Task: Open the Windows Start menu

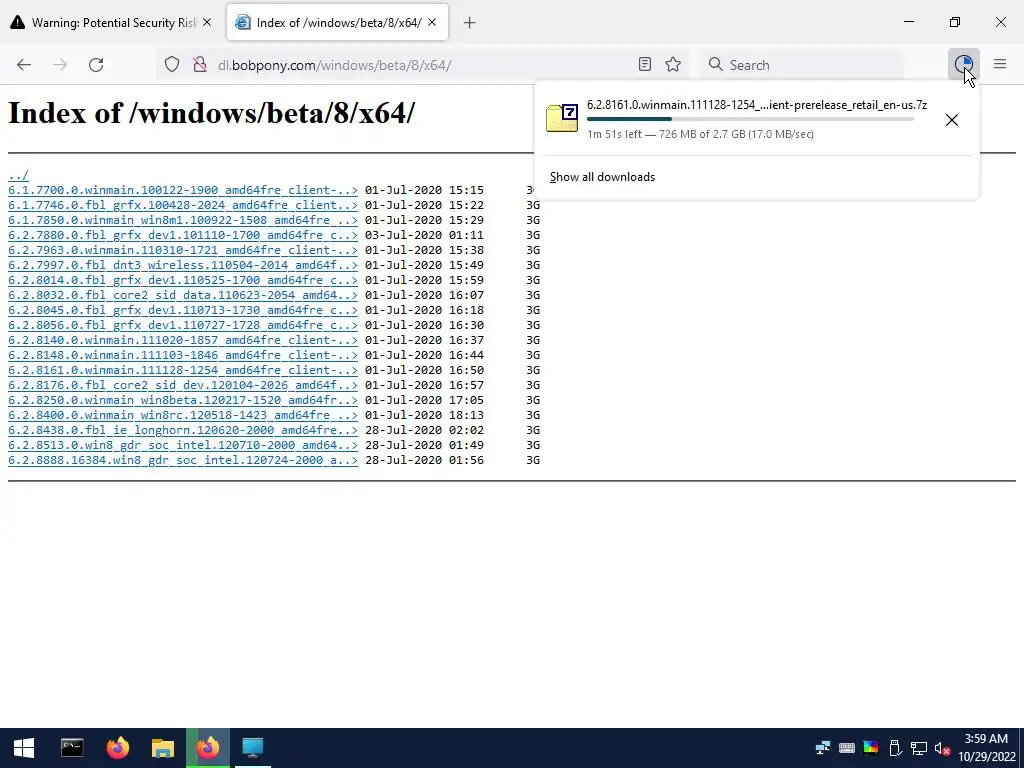Action: pos(24,748)
